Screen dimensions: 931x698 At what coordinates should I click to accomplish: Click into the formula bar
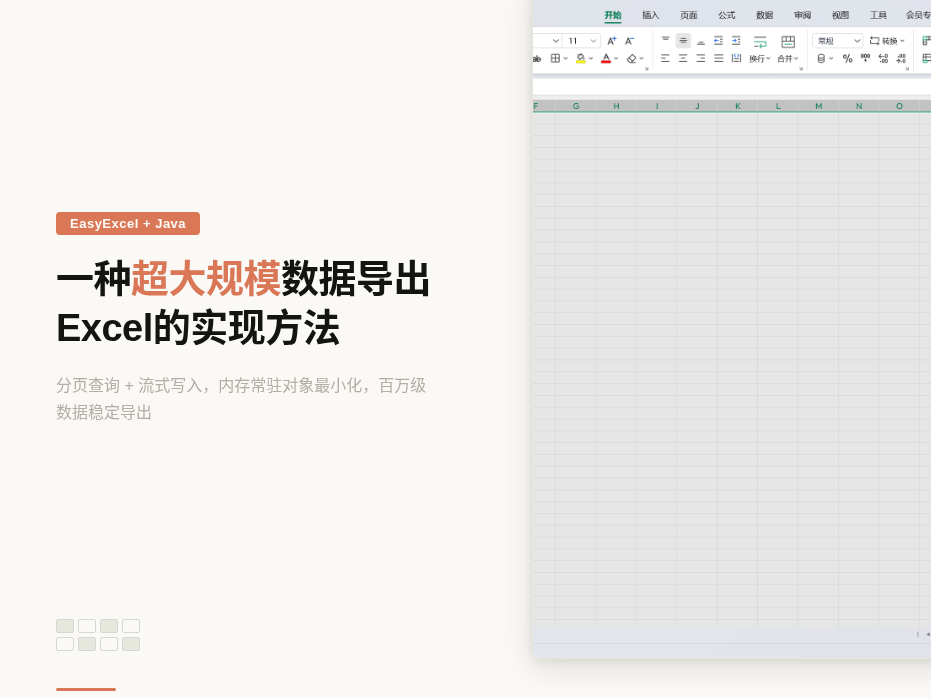732,87
